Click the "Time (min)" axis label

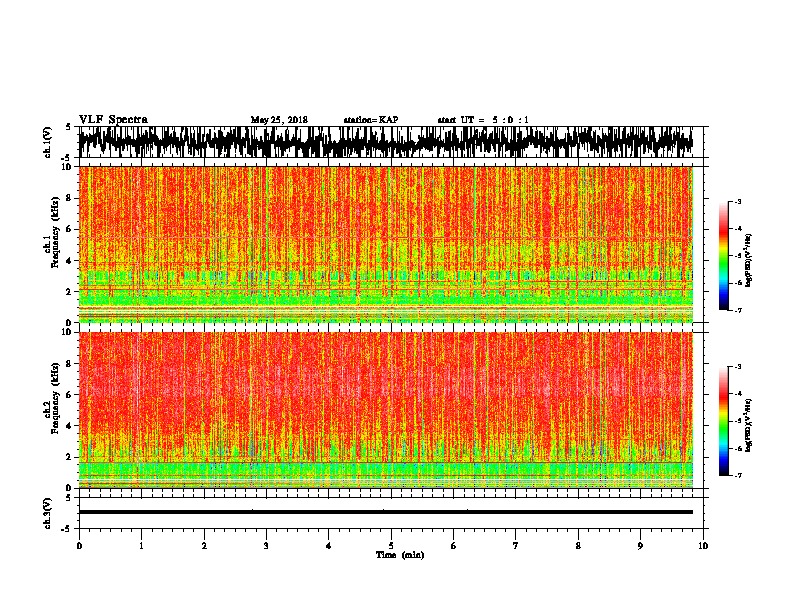(400, 555)
